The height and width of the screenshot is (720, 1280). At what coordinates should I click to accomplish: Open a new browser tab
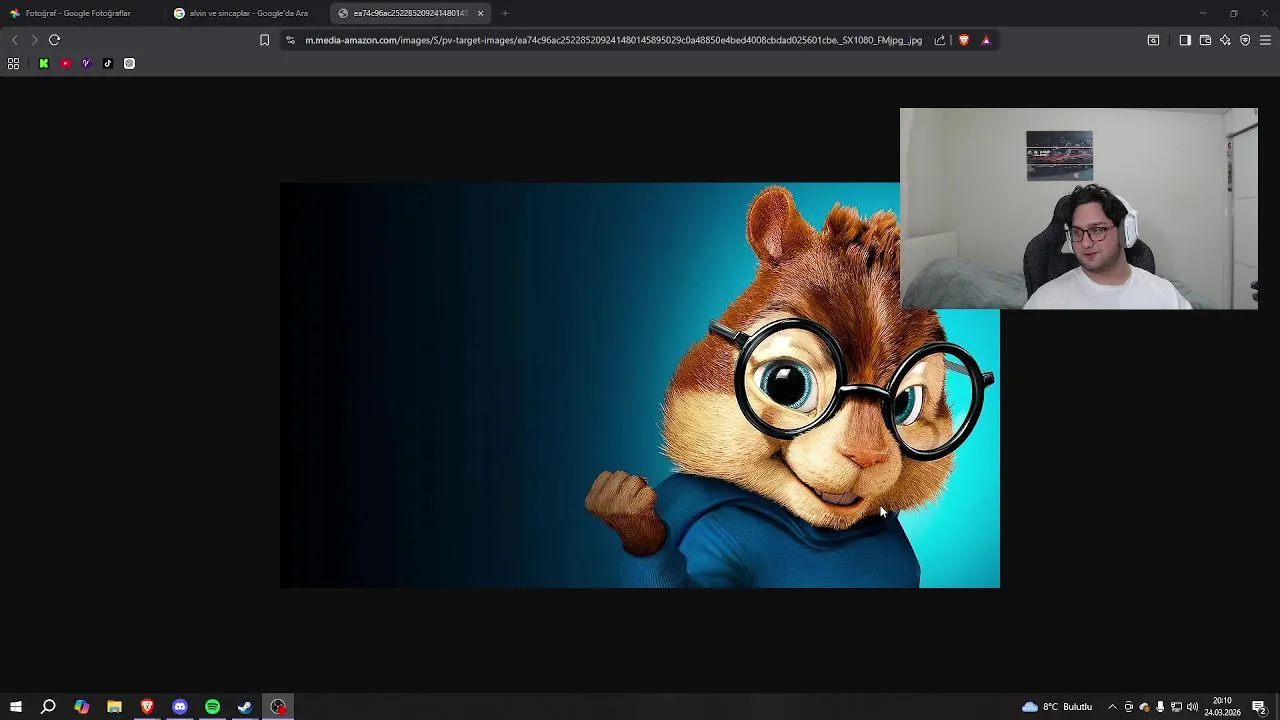click(x=505, y=13)
